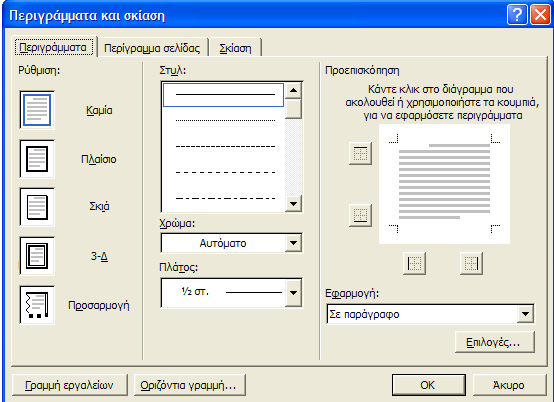This screenshot has height=402, width=554.
Task: Switch to the Περίγραμμα σελίδας tab
Action: pos(152,48)
